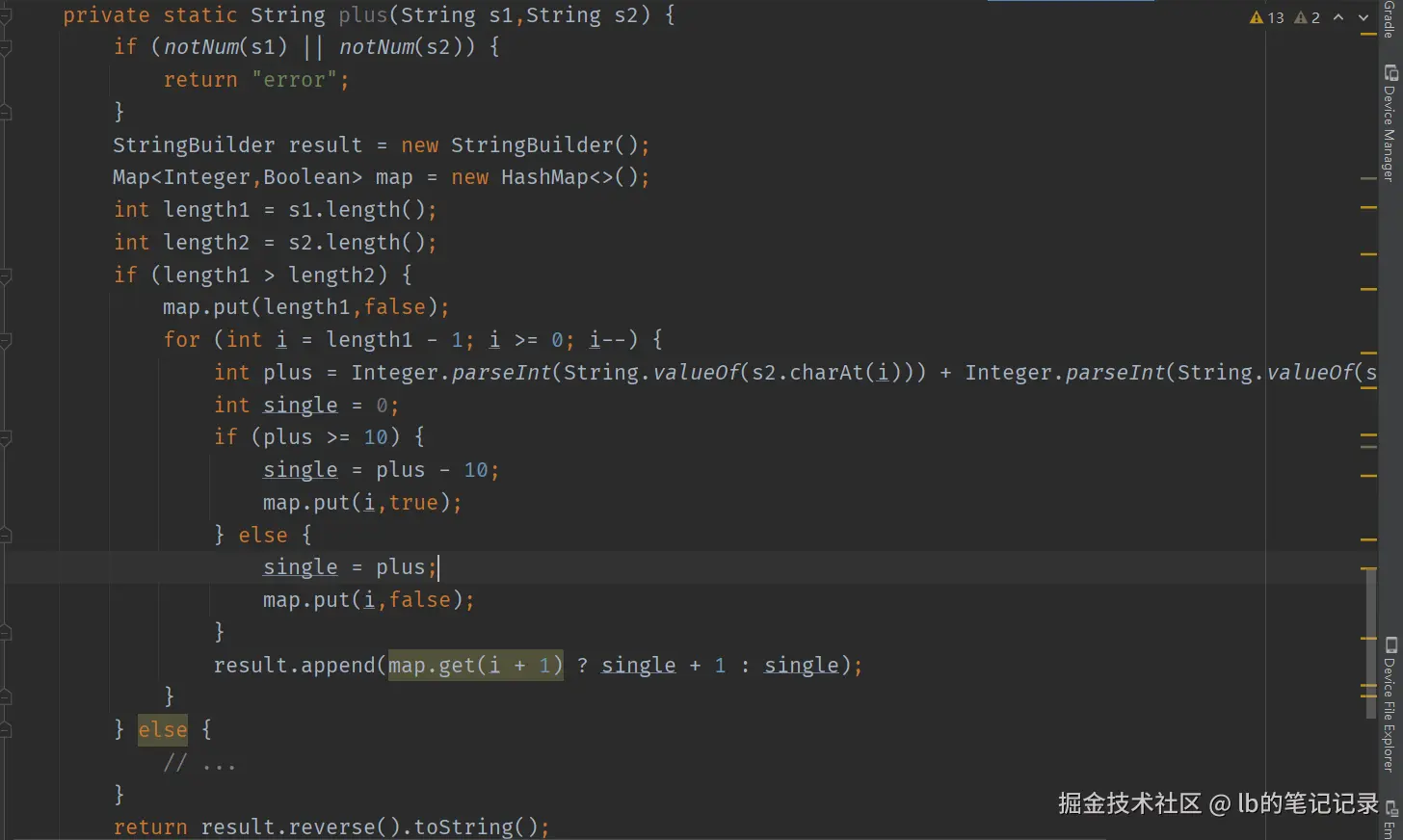This screenshot has height=840, width=1403.
Task: Click the condition 'length1 > length2'
Action: click(x=269, y=276)
